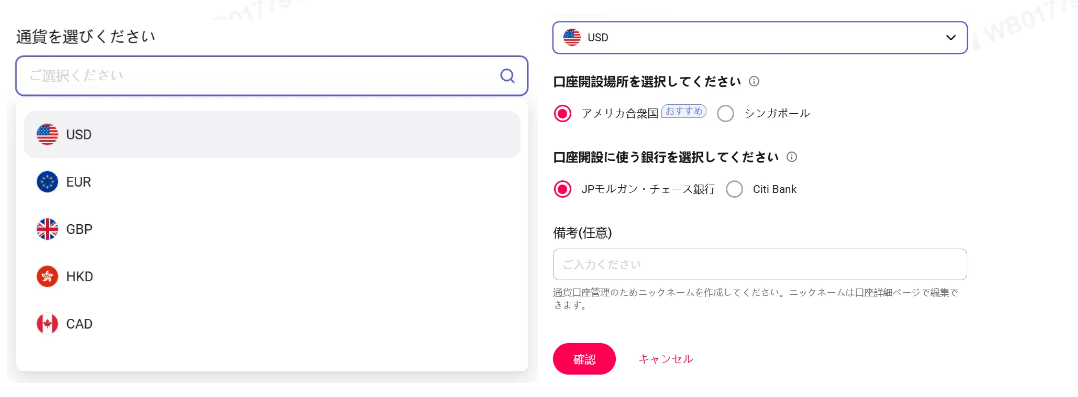
Task: Click the search magnifier icon in currency field
Action: (x=507, y=76)
